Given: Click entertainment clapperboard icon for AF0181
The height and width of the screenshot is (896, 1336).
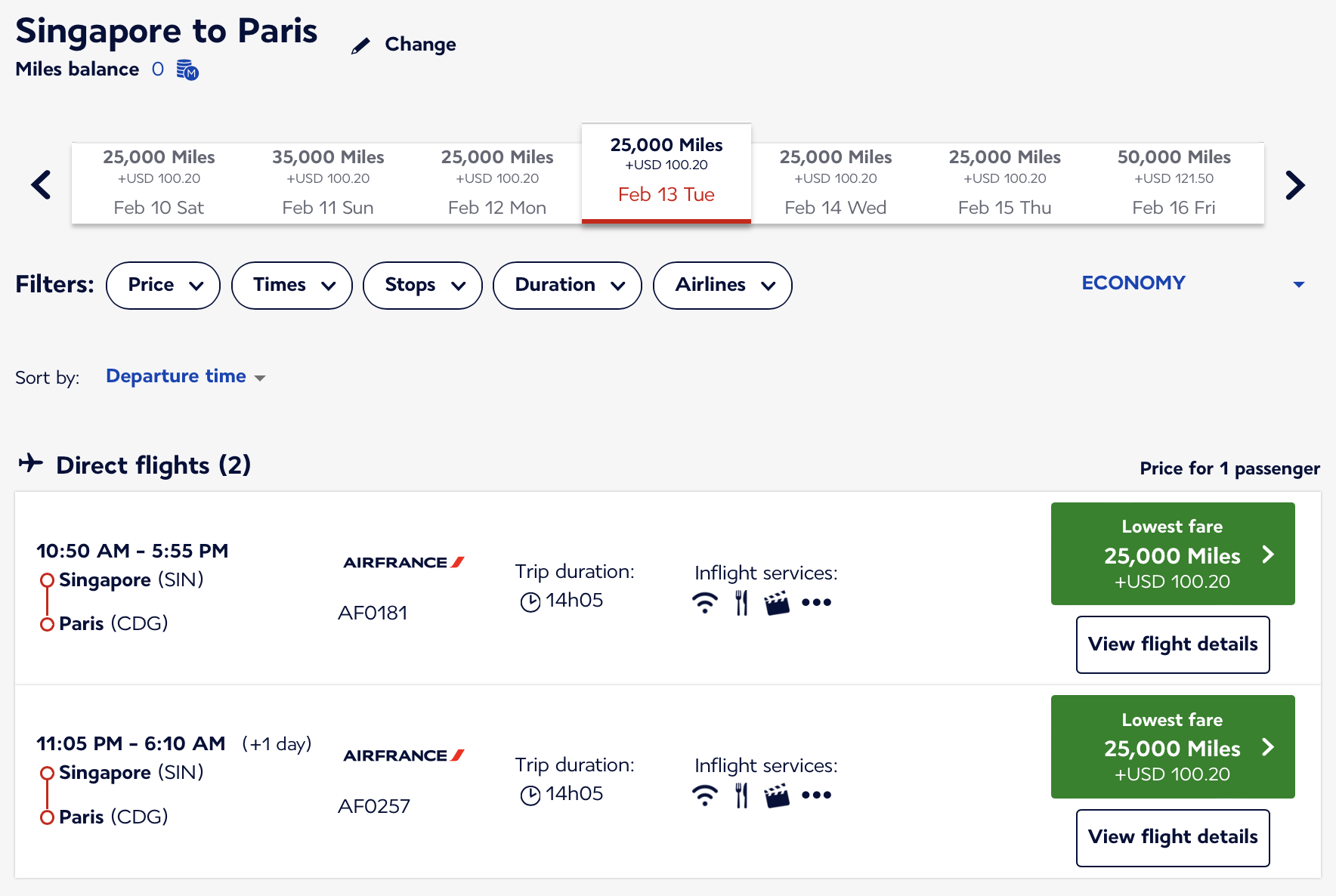Looking at the screenshot, I should (776, 603).
